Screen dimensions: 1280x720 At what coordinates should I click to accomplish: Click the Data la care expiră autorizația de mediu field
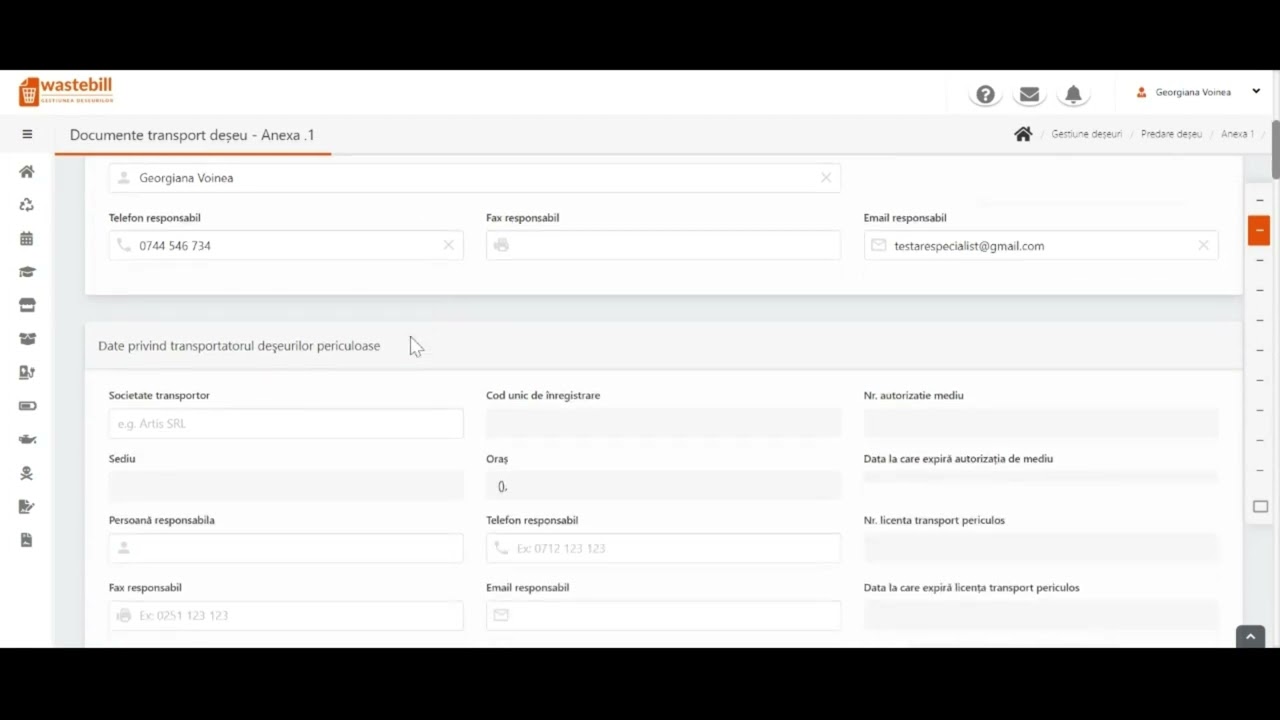point(1041,478)
